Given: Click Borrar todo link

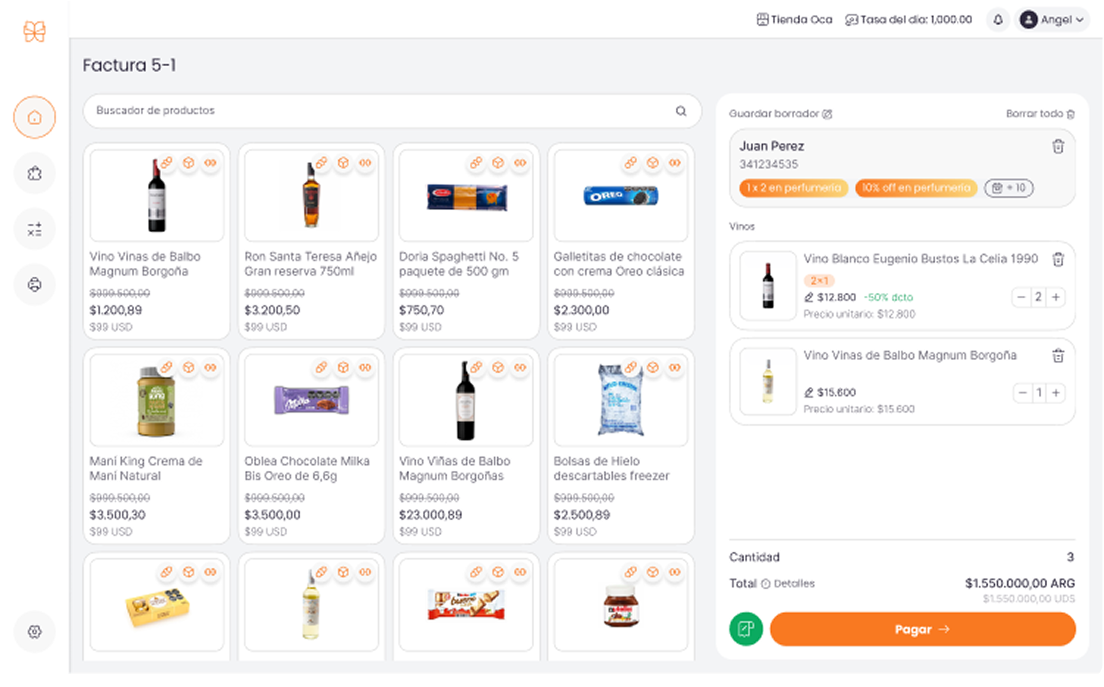Looking at the screenshot, I should coord(1040,114).
